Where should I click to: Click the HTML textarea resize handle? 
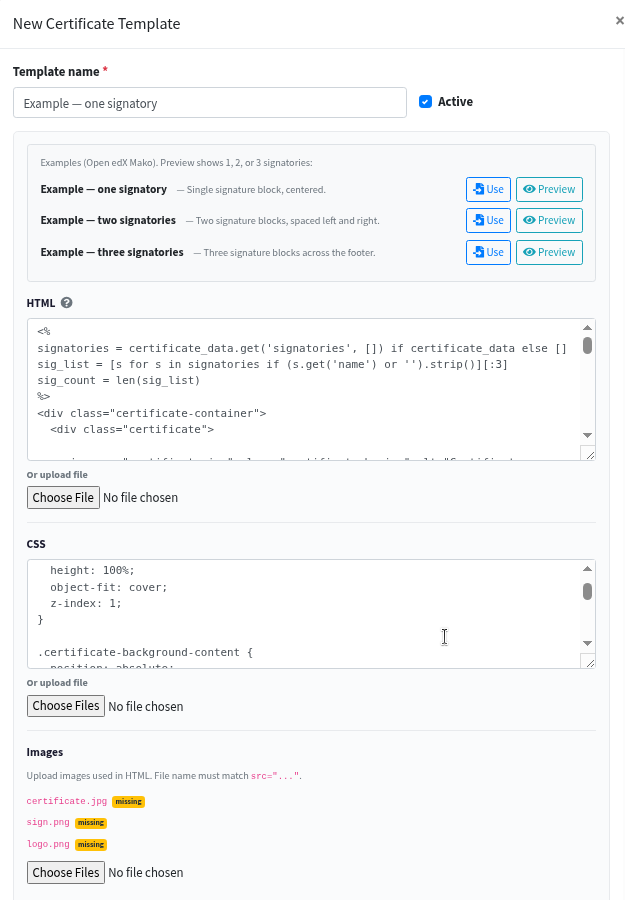pos(588,453)
